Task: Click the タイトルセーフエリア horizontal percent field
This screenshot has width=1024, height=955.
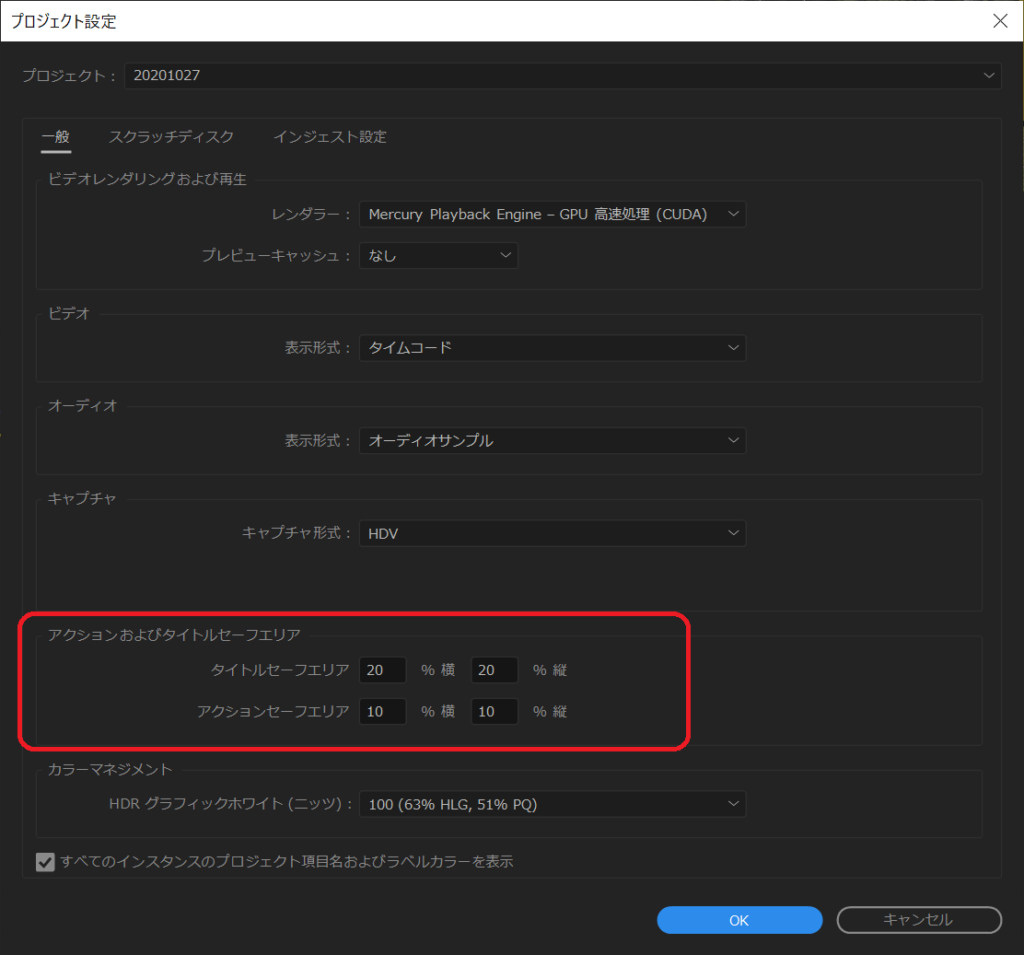Action: coord(383,670)
